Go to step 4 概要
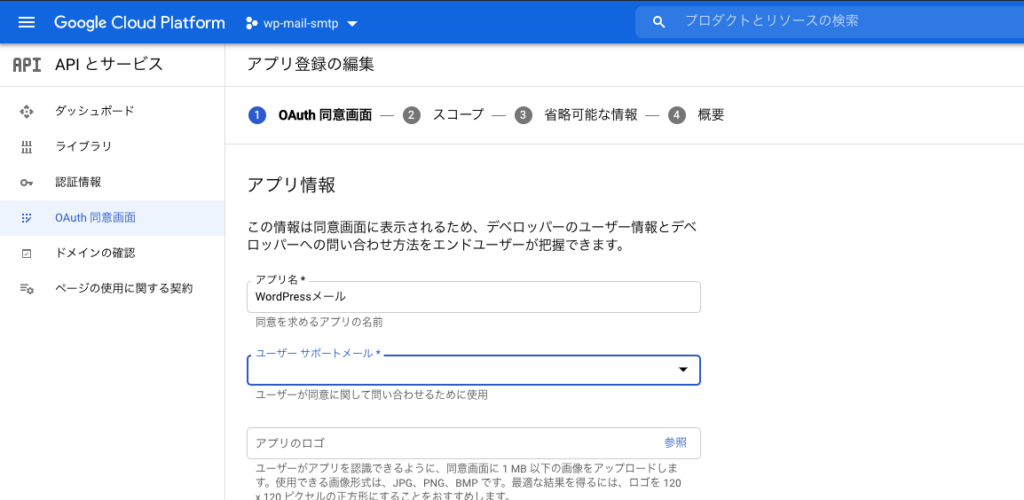The width and height of the screenshot is (1024, 500). click(x=697, y=115)
